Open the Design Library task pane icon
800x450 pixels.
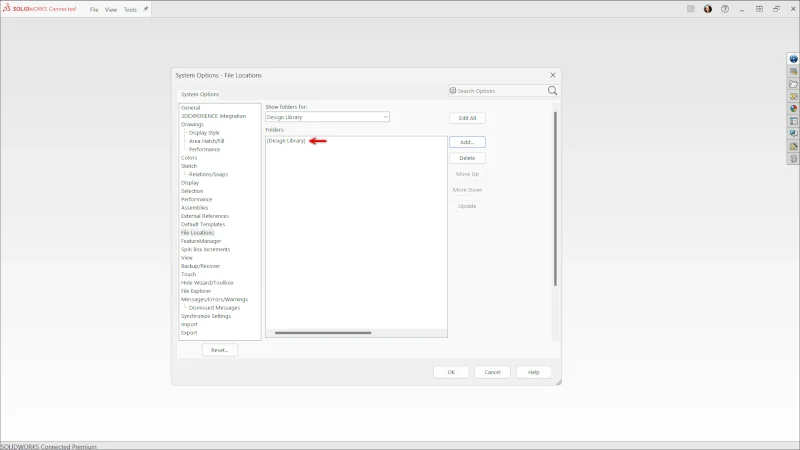[x=793, y=72]
